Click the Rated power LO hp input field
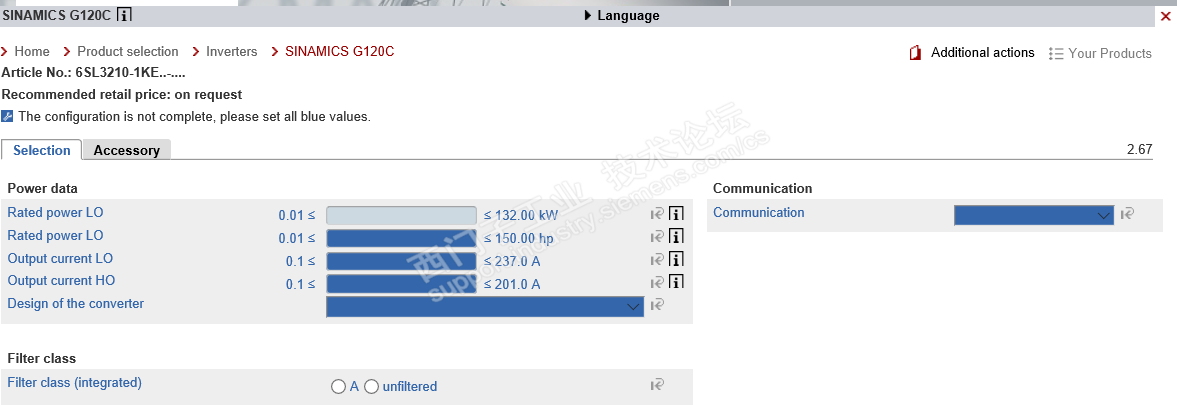Screen dimensions: 1177x405 [402, 238]
